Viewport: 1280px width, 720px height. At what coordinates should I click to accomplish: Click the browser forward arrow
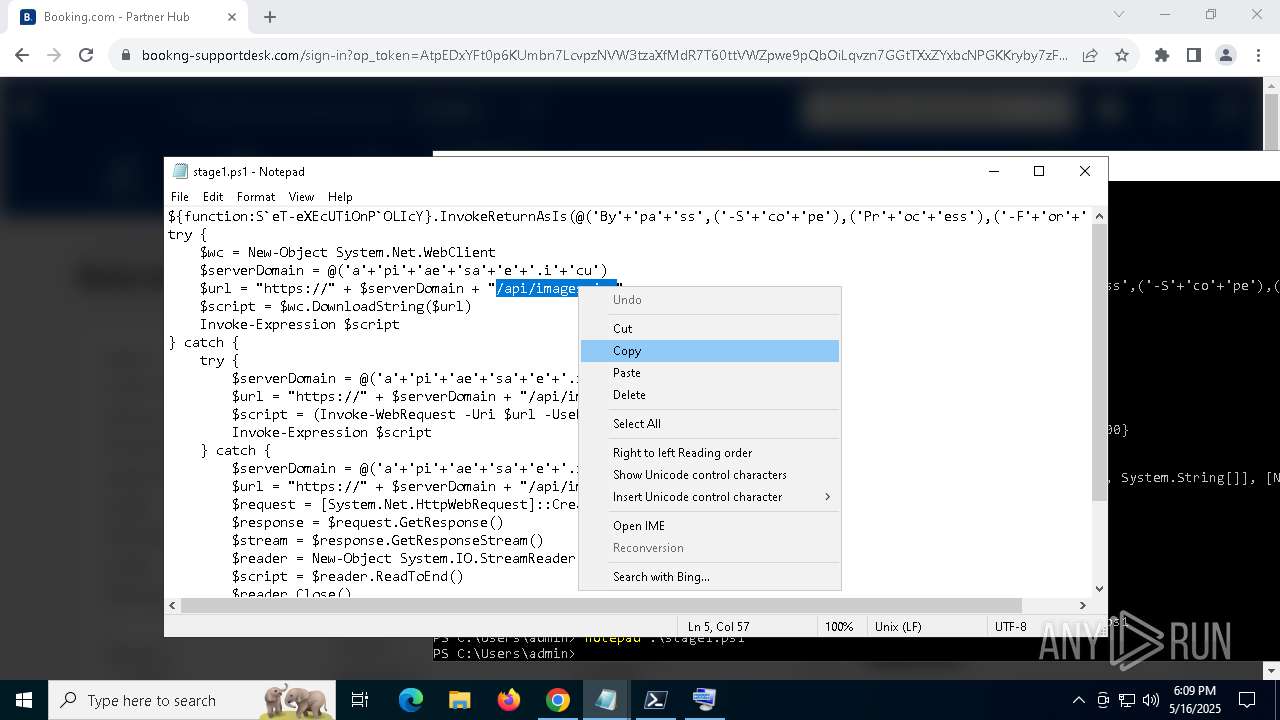pos(54,55)
